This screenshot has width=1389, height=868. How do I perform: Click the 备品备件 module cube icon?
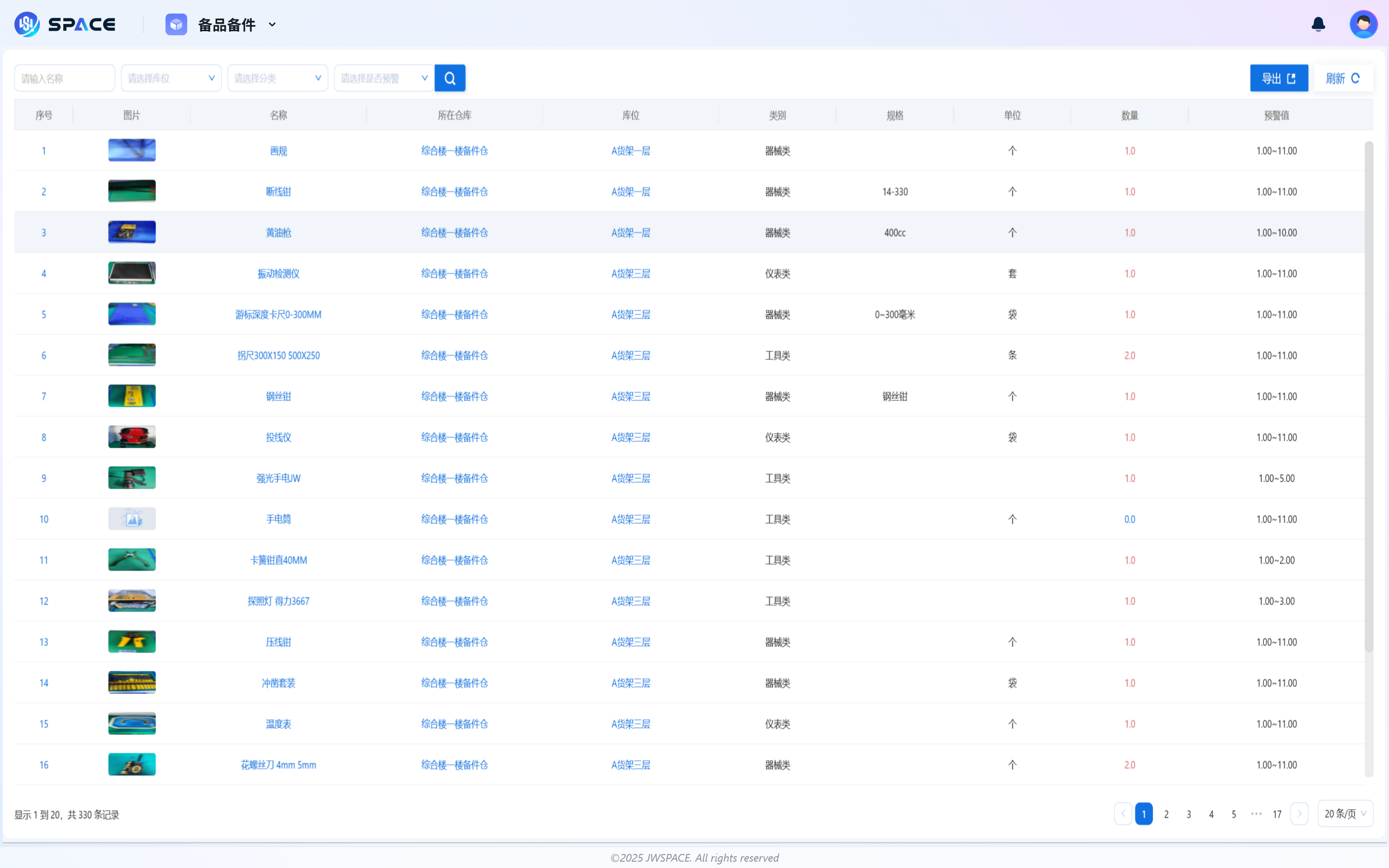pyautogui.click(x=176, y=25)
